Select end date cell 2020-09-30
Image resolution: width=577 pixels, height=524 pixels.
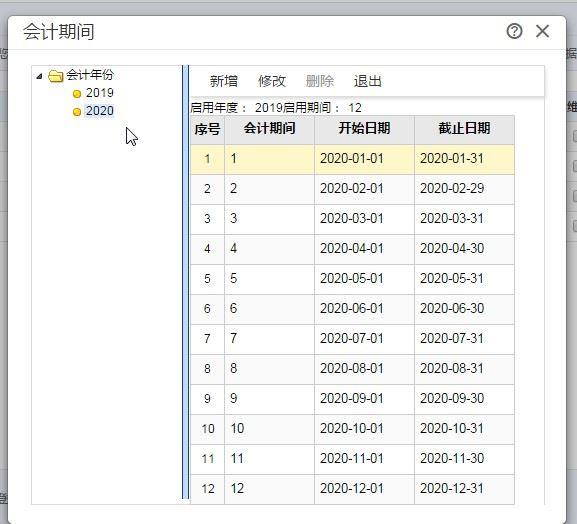coord(464,399)
